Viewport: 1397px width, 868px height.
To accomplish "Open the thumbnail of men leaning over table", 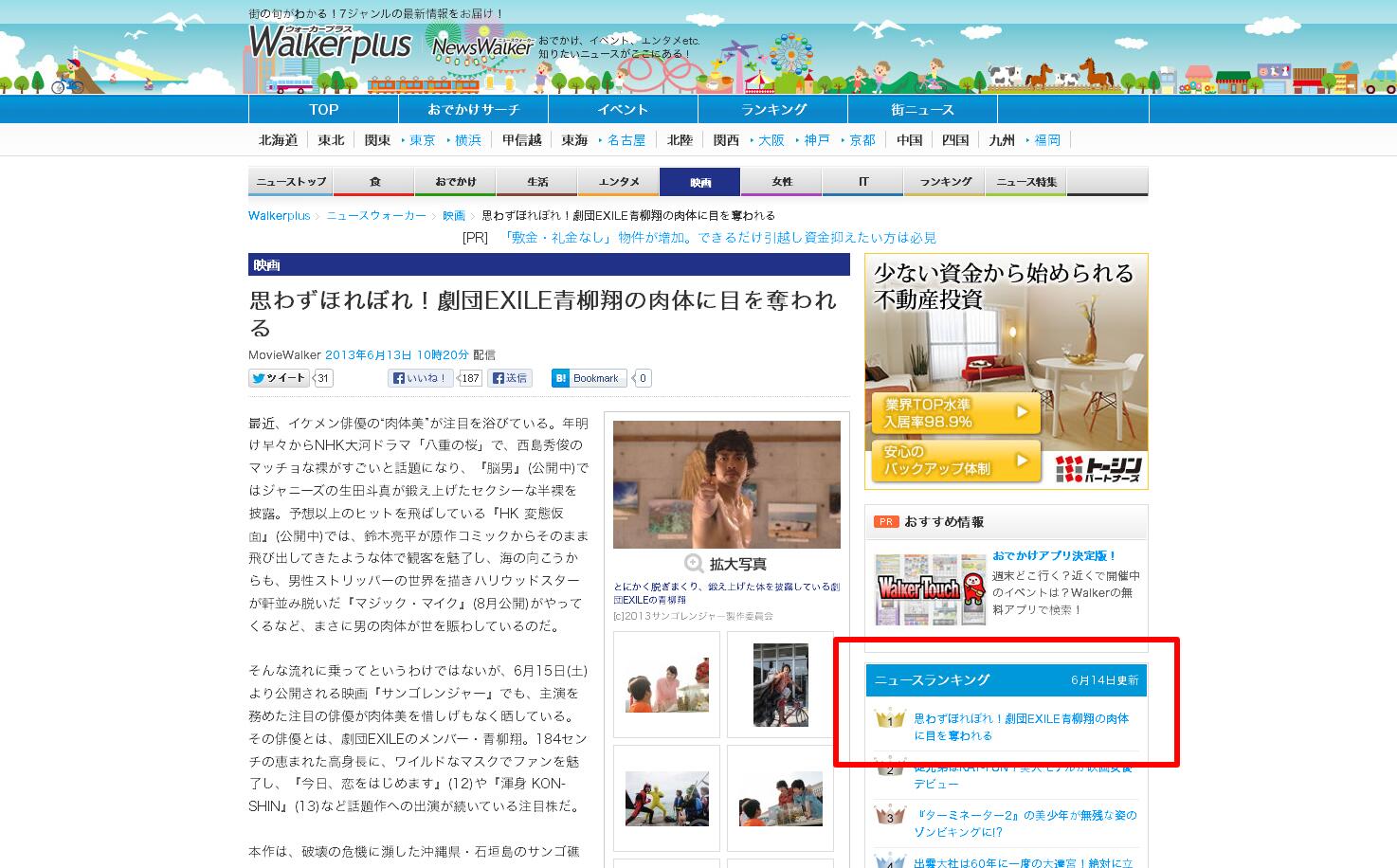I will click(781, 799).
